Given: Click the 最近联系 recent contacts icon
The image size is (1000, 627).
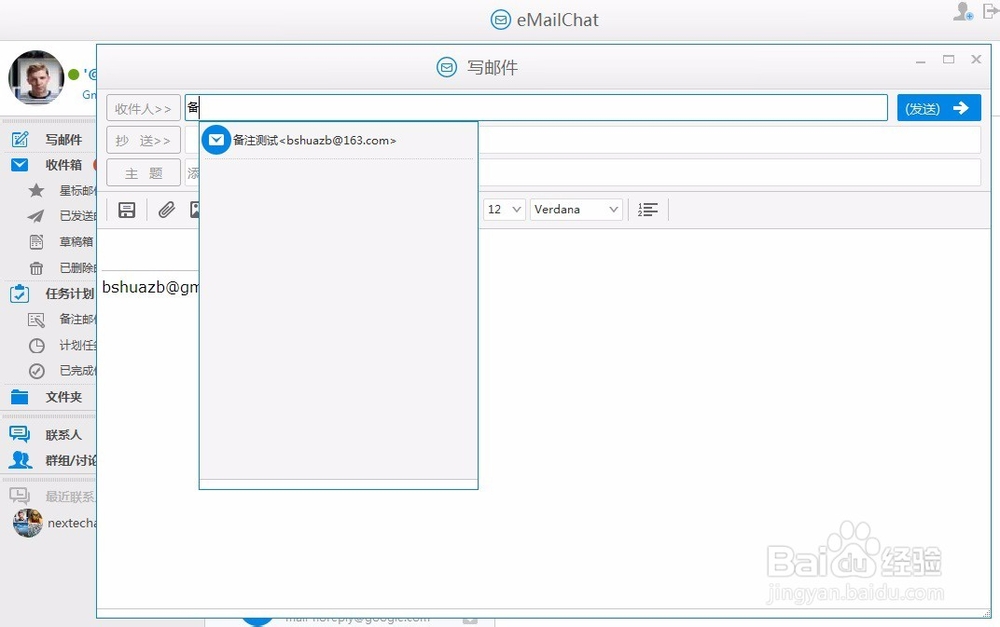Looking at the screenshot, I should [19, 496].
